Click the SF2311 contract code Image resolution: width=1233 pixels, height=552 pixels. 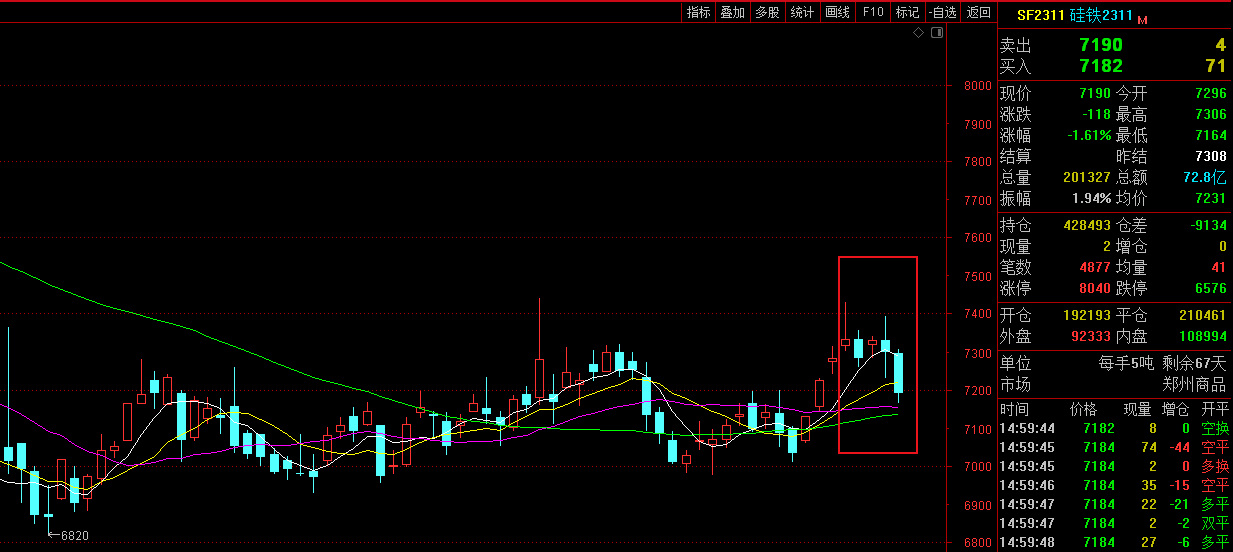1040,15
